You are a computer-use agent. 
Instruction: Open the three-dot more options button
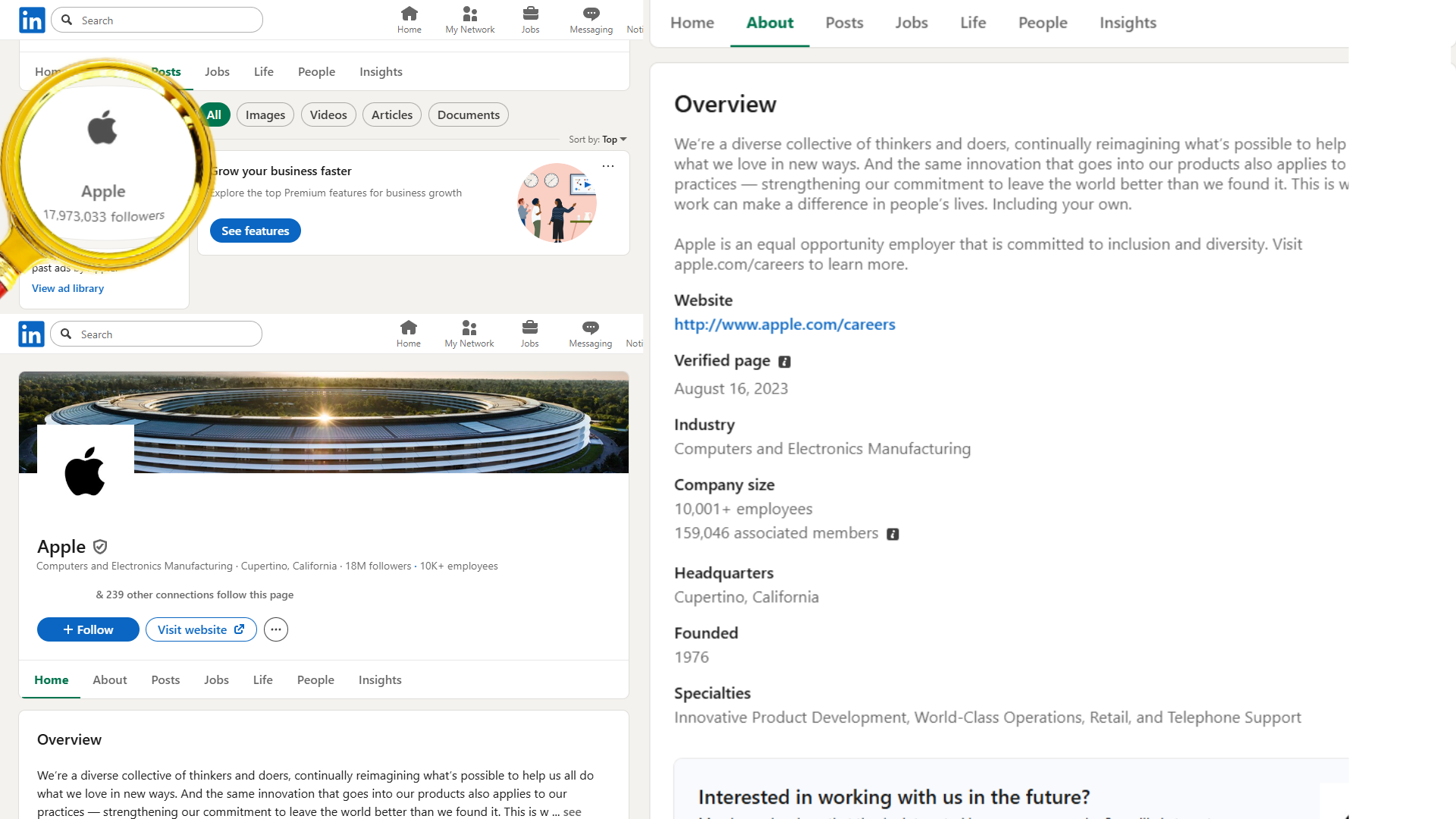pyautogui.click(x=276, y=629)
